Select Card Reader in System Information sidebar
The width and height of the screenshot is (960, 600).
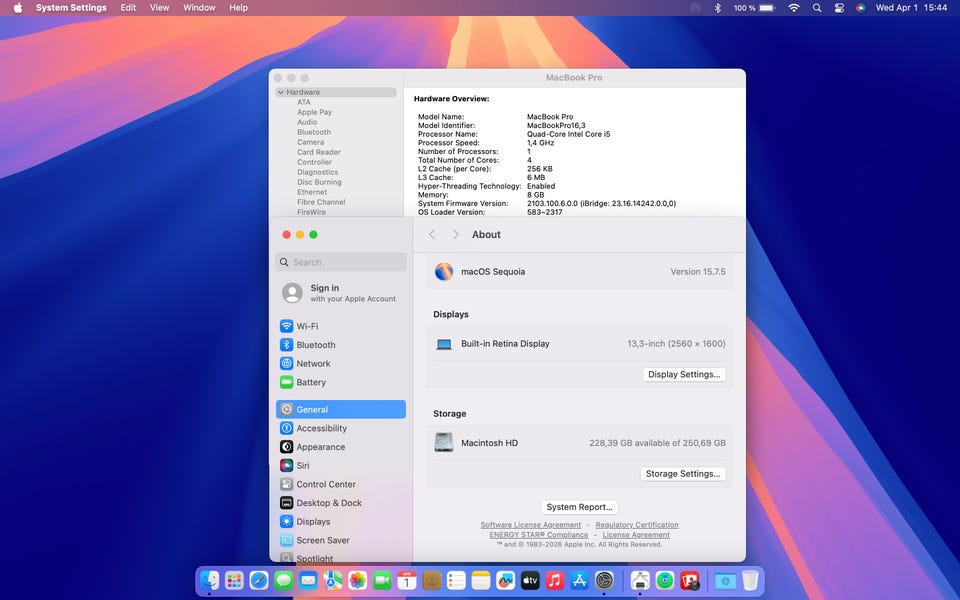pos(318,152)
